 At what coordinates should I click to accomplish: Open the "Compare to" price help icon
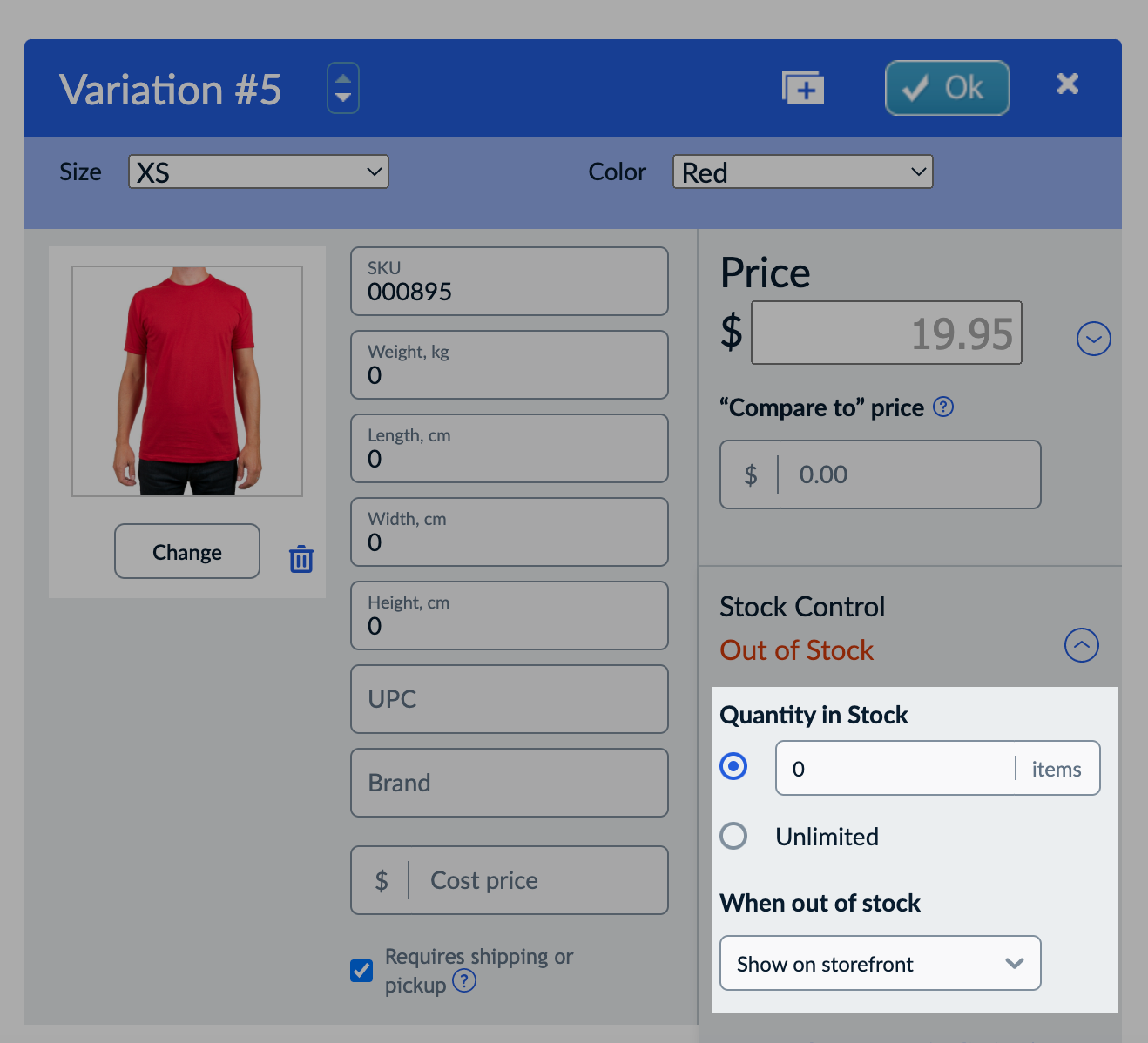click(x=943, y=407)
